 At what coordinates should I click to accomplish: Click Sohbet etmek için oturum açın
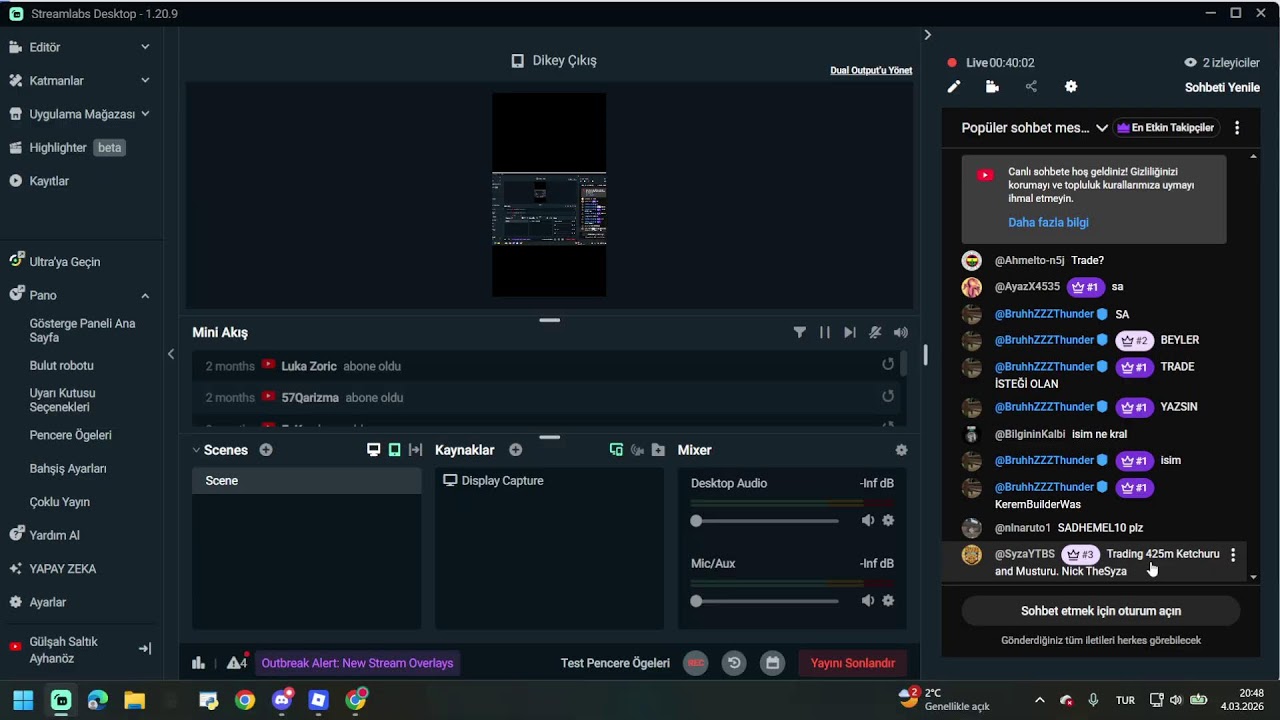pyautogui.click(x=1101, y=611)
